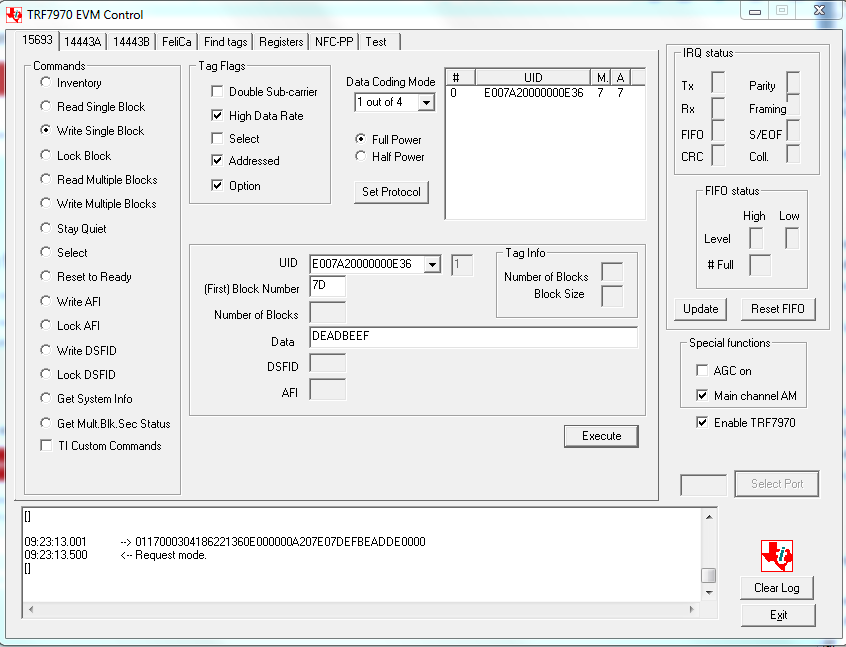
Task: Click the Request mode. log line
Action: (115, 555)
